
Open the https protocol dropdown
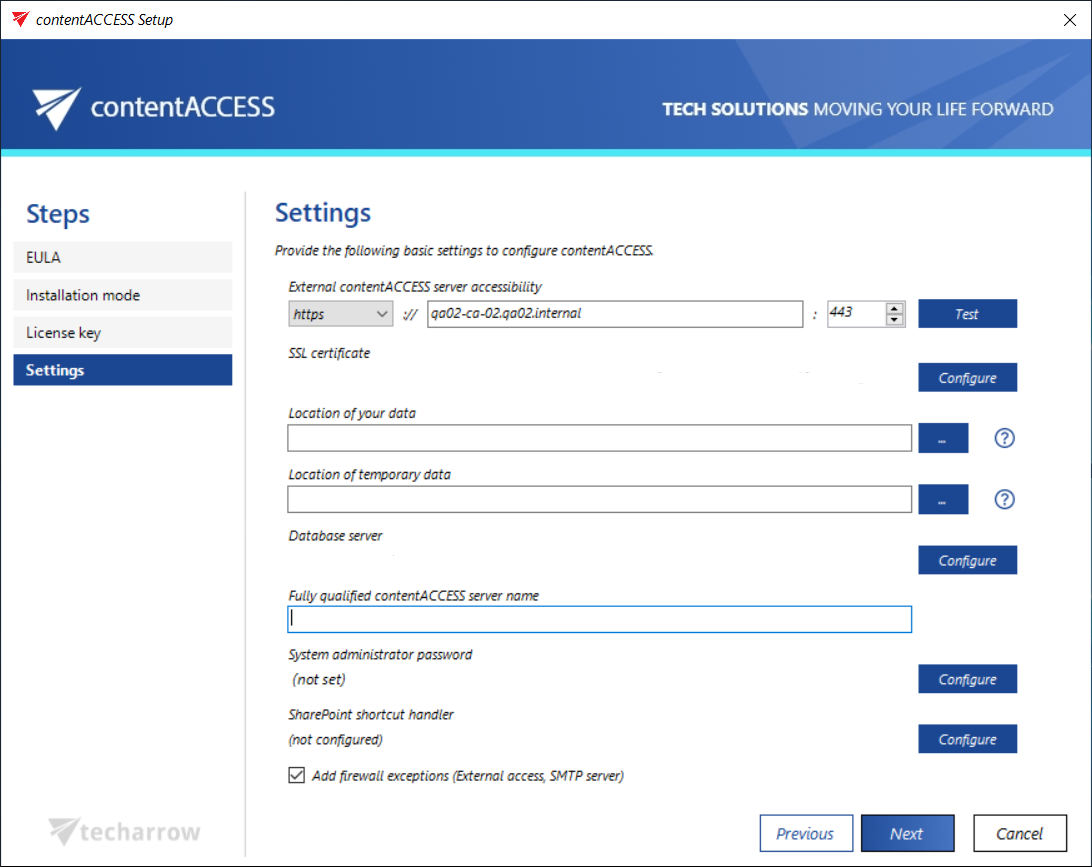pyautogui.click(x=340, y=314)
